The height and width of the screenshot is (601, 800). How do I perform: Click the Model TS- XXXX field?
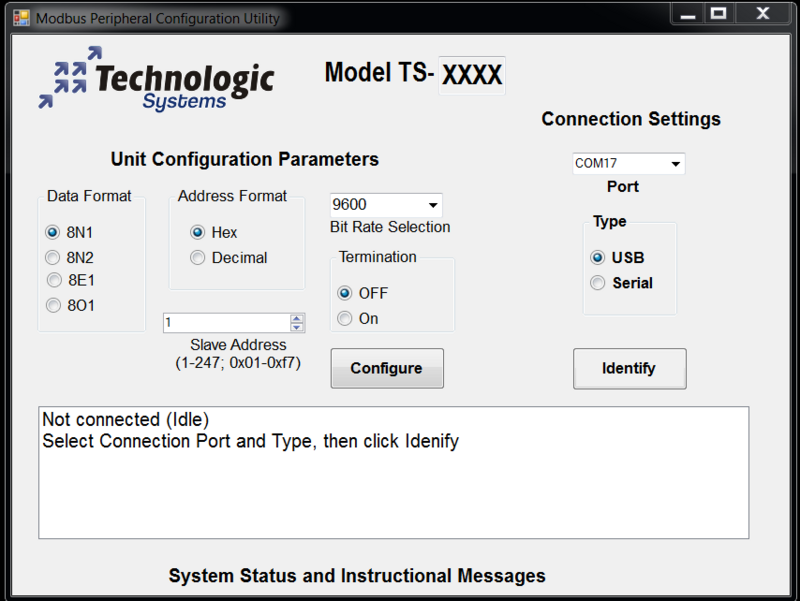click(x=472, y=76)
